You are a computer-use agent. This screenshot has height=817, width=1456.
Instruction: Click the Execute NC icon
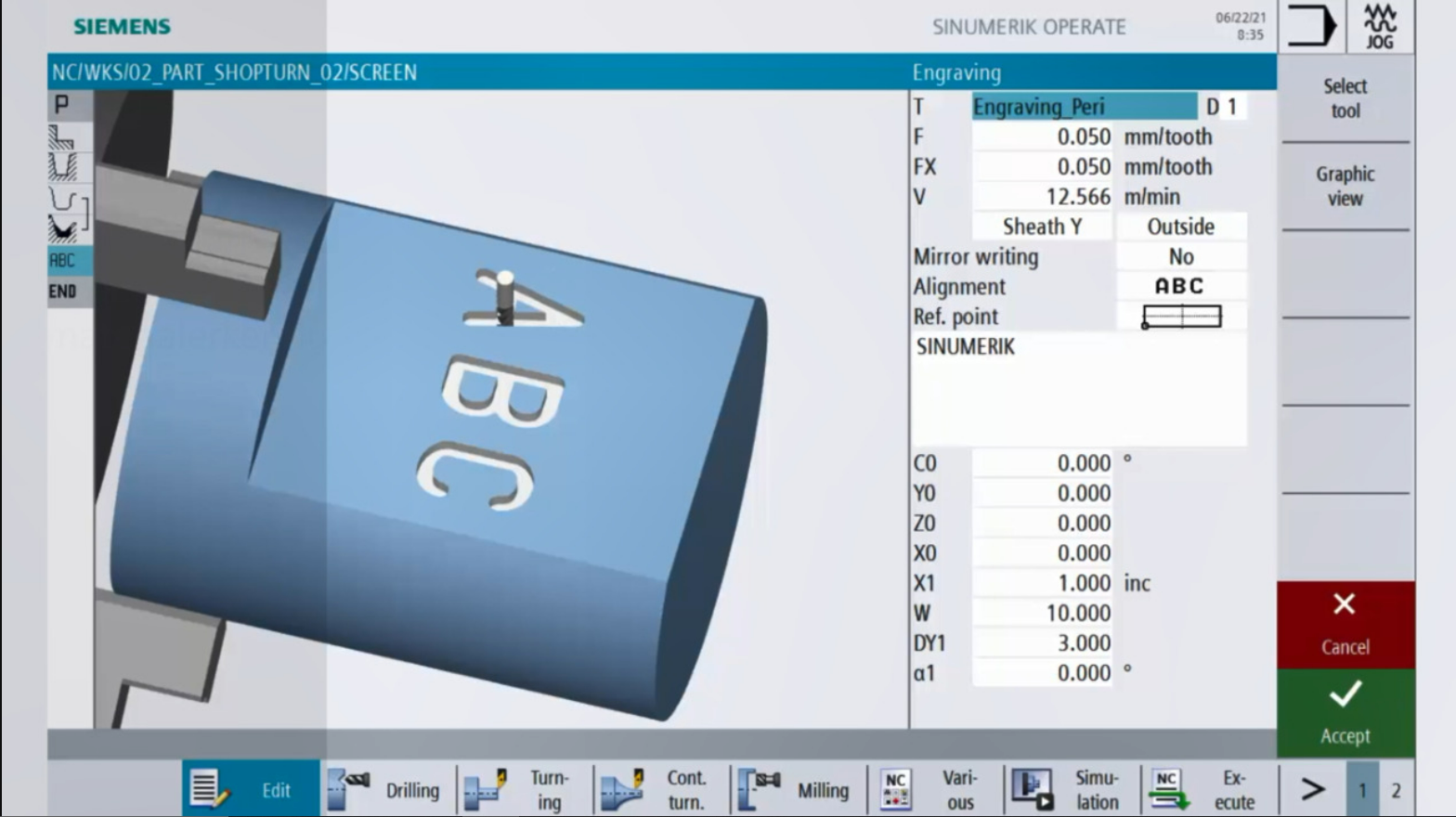1168,789
